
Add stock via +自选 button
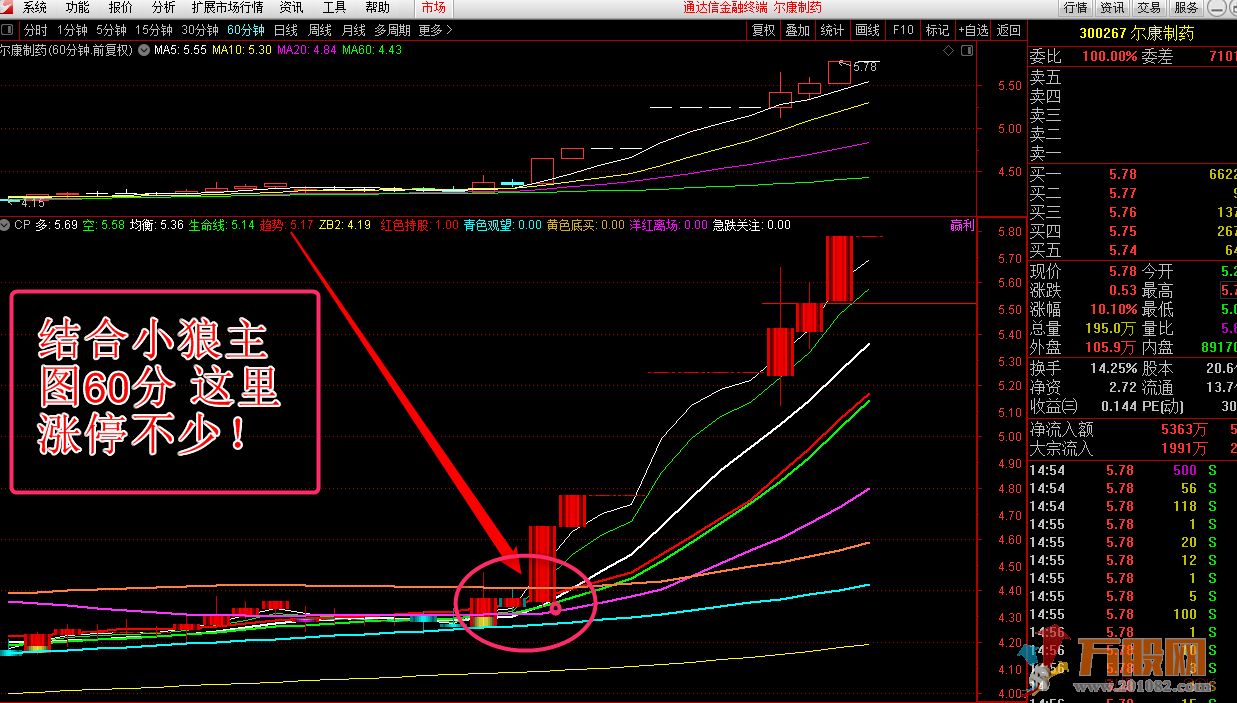[973, 30]
